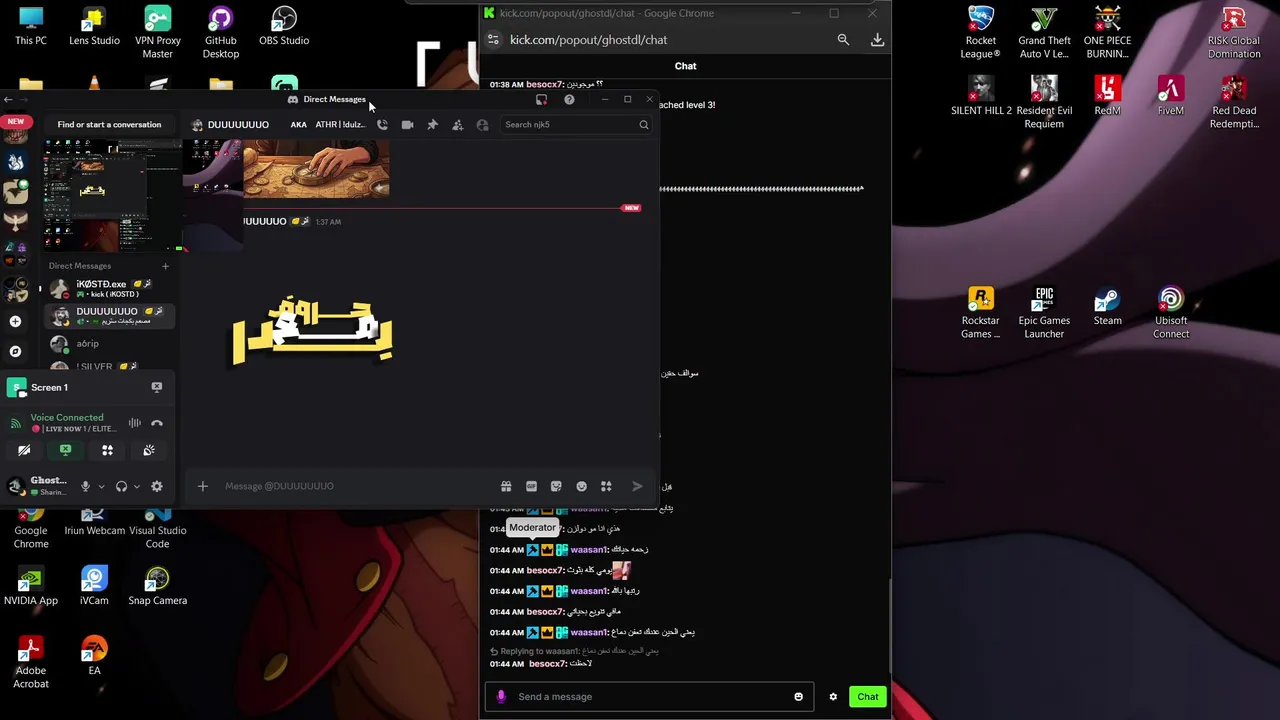Click the Kick Send a message field

point(650,697)
